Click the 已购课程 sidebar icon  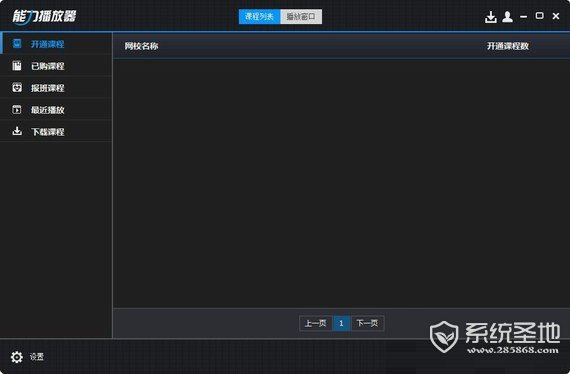17,65
